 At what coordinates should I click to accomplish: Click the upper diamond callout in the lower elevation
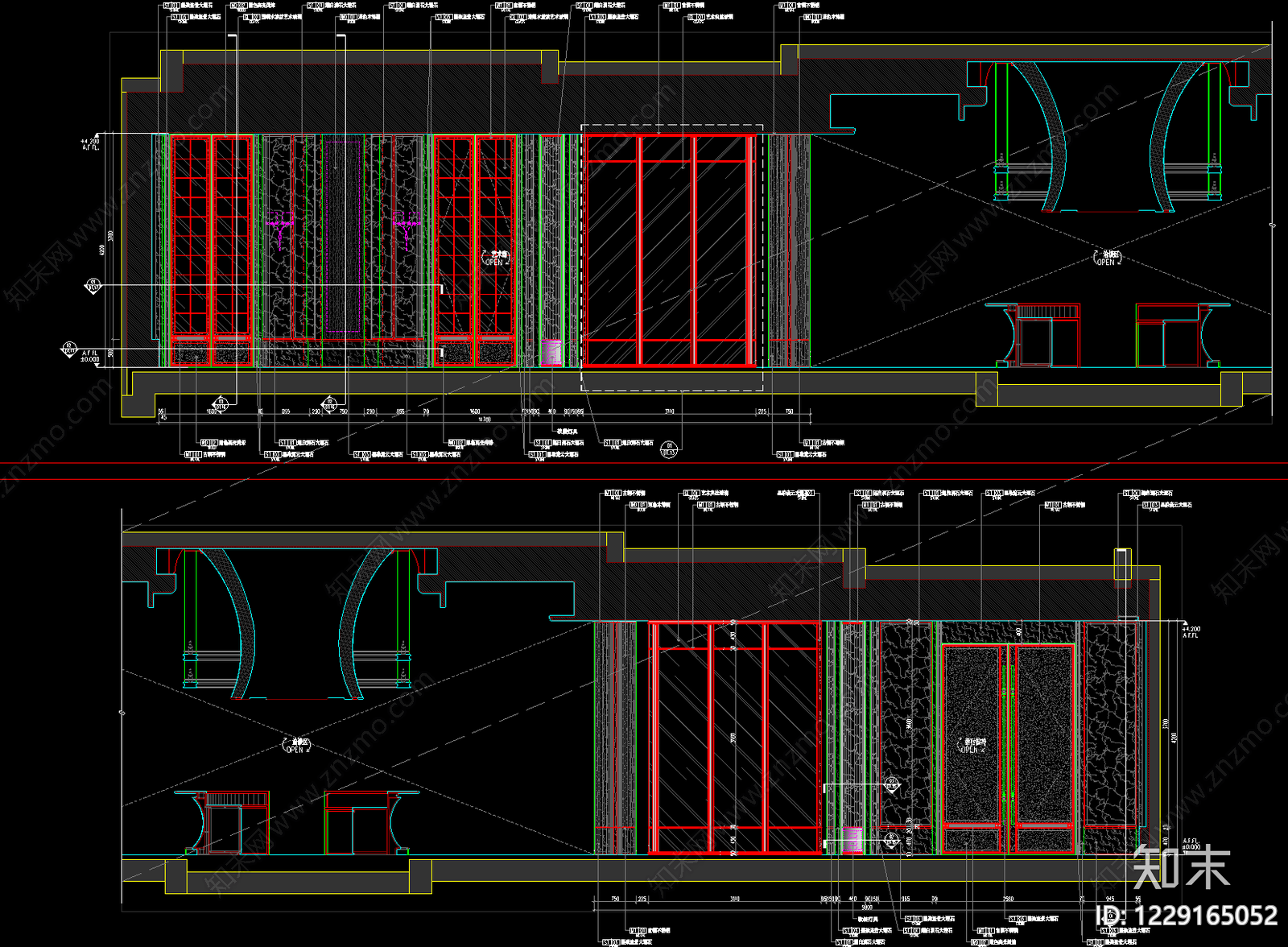coord(891,784)
